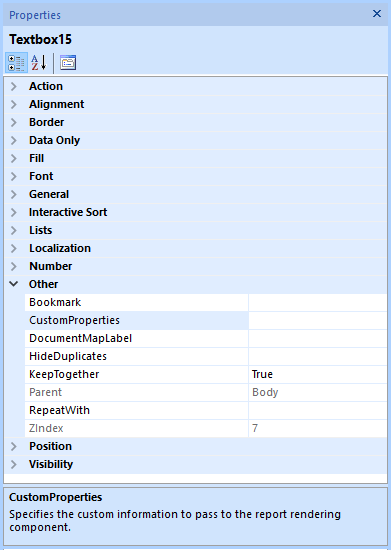Switch to Categorized view icon
This screenshot has width=391, height=550.
pyautogui.click(x=16, y=63)
